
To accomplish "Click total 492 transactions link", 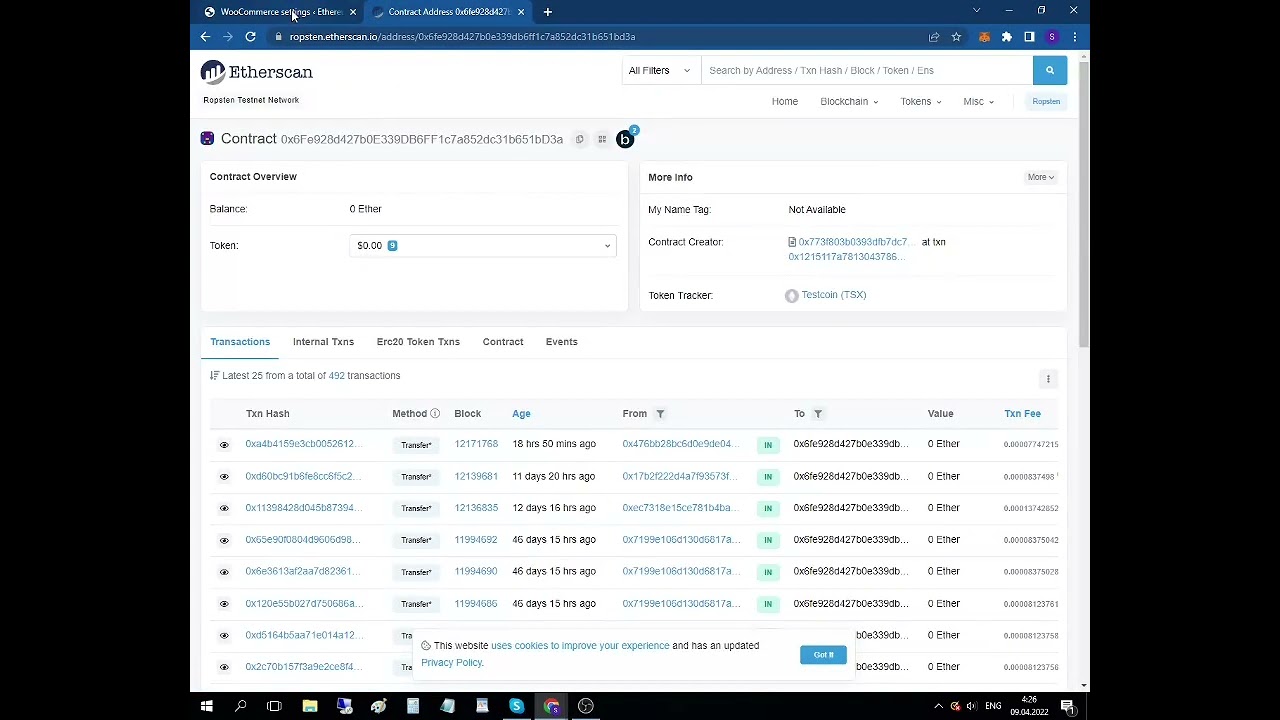I will point(337,376).
